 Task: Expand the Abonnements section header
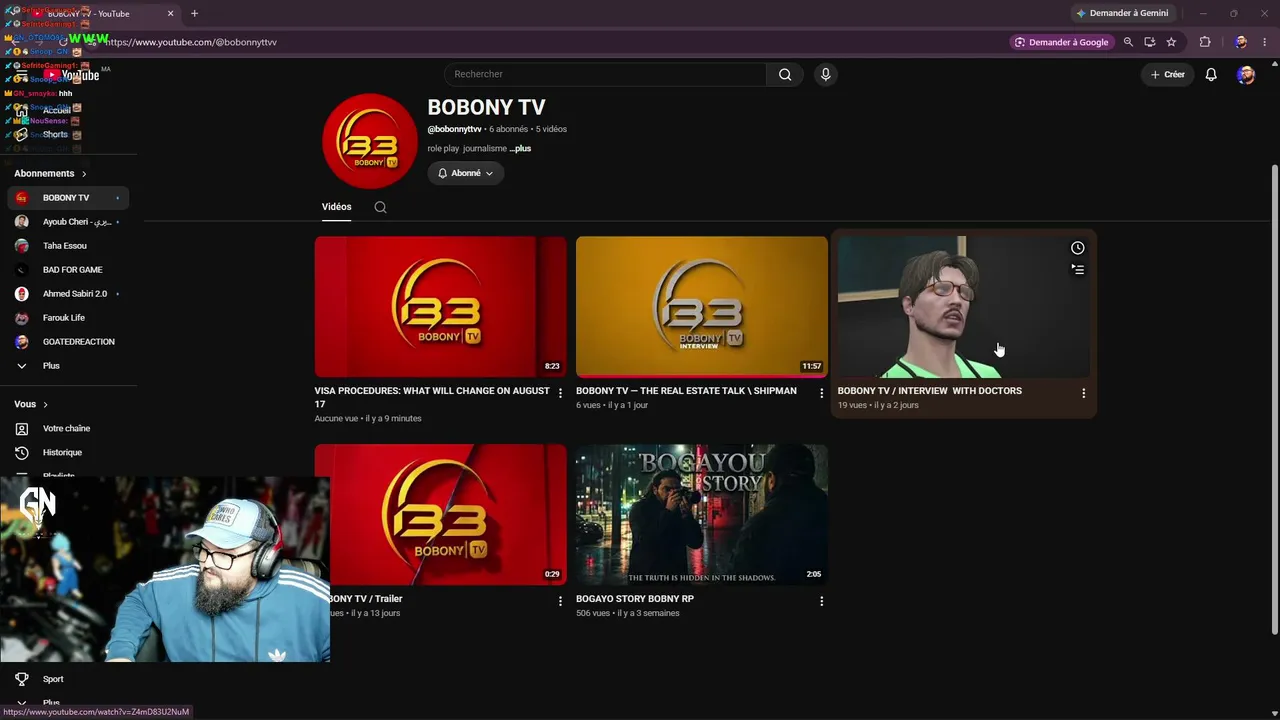(x=50, y=174)
